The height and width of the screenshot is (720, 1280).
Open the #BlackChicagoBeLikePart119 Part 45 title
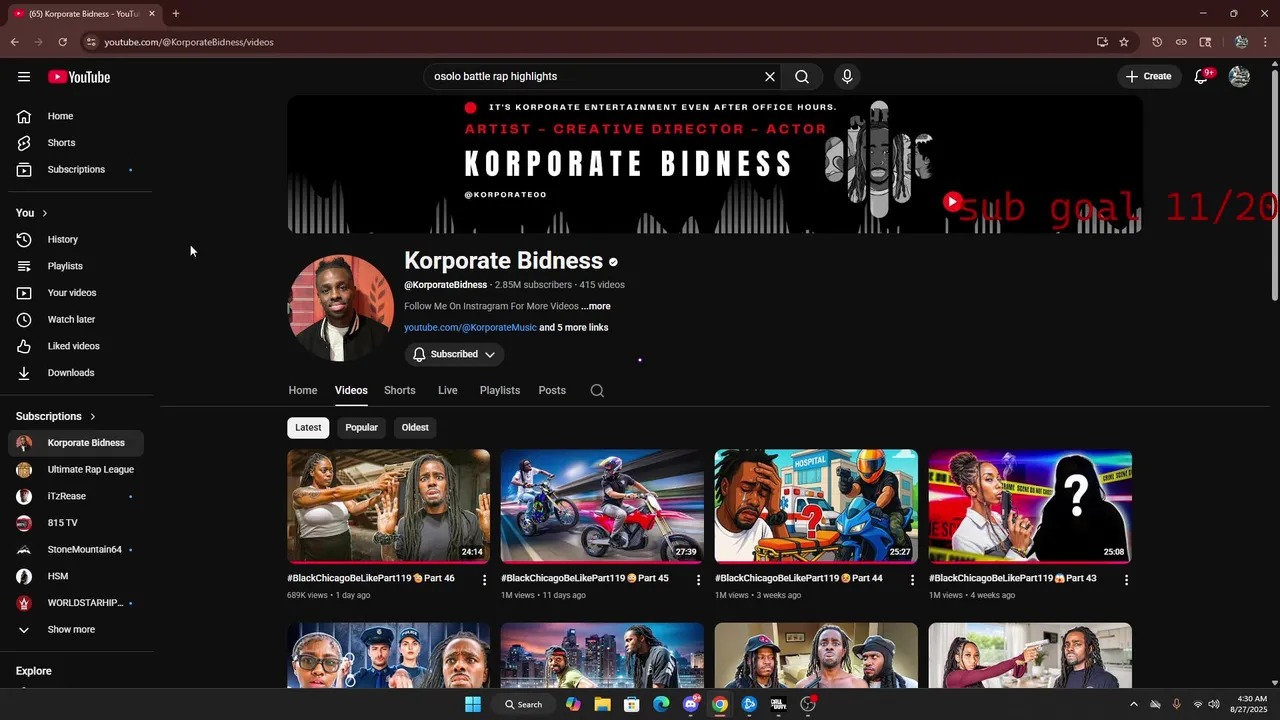(585, 579)
